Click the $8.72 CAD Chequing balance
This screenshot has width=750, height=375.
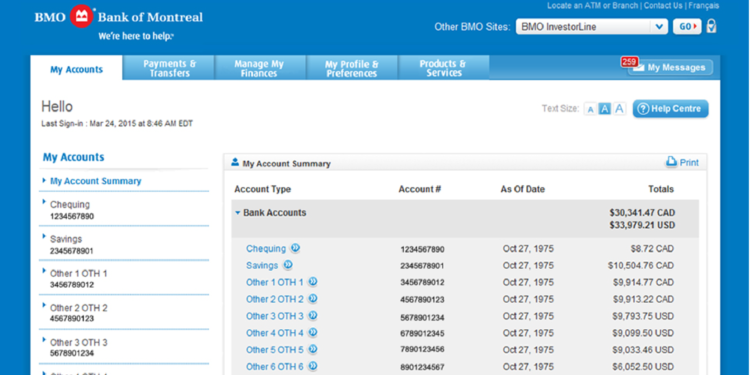pos(652,249)
